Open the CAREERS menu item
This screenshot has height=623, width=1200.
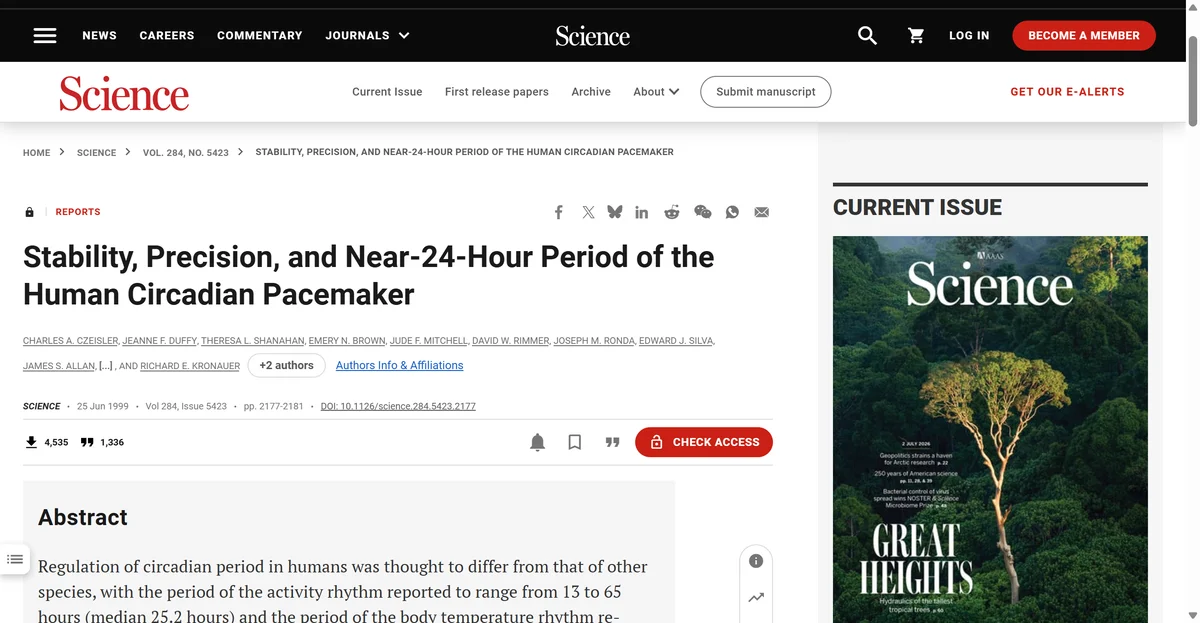(167, 35)
